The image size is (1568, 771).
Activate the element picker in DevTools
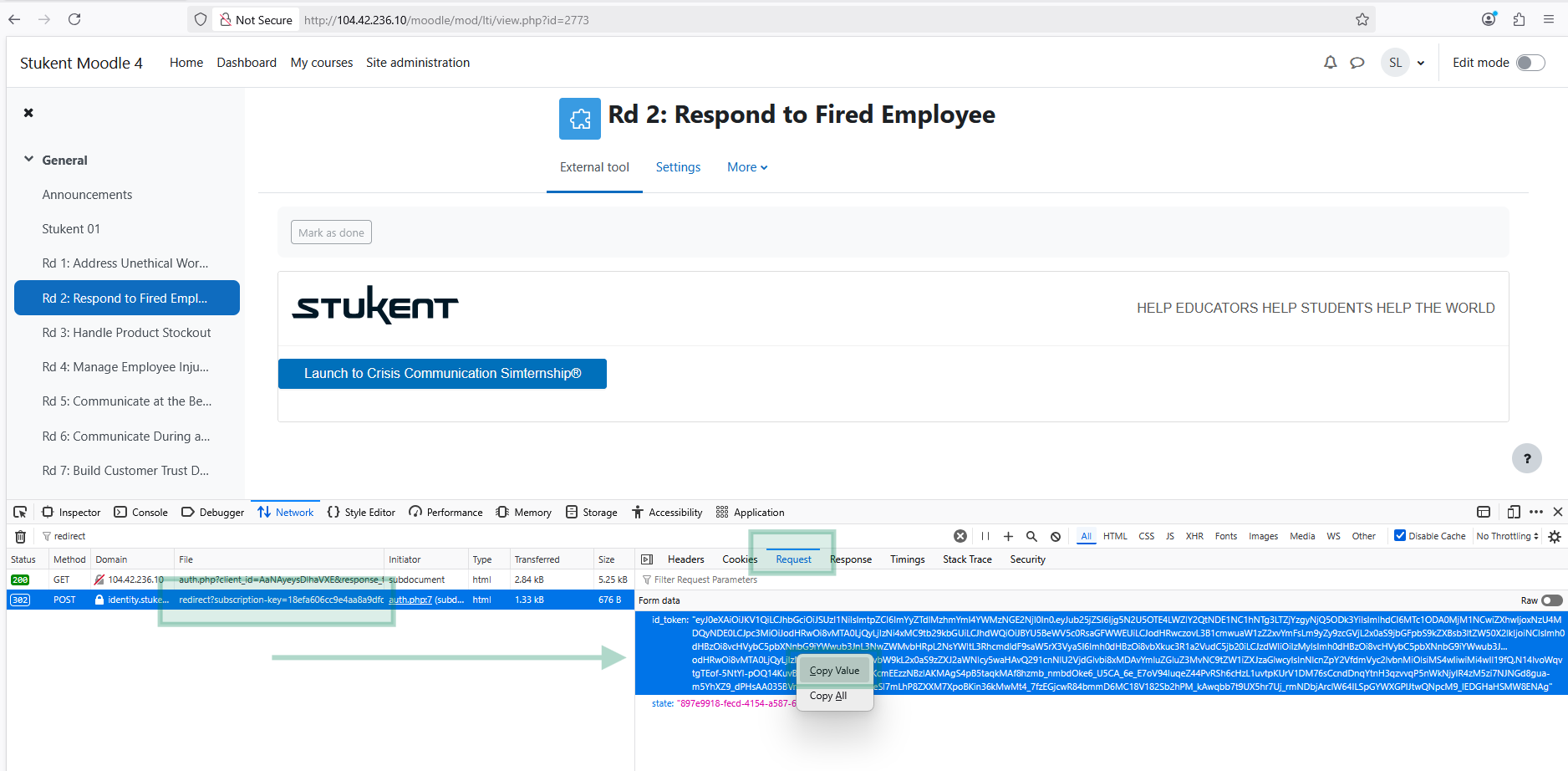[x=20, y=513]
